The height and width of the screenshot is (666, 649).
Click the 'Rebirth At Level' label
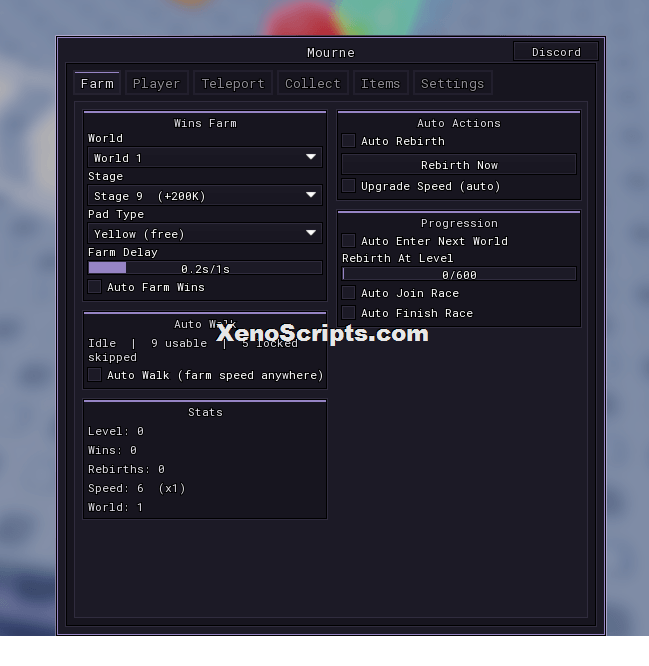click(x=398, y=258)
